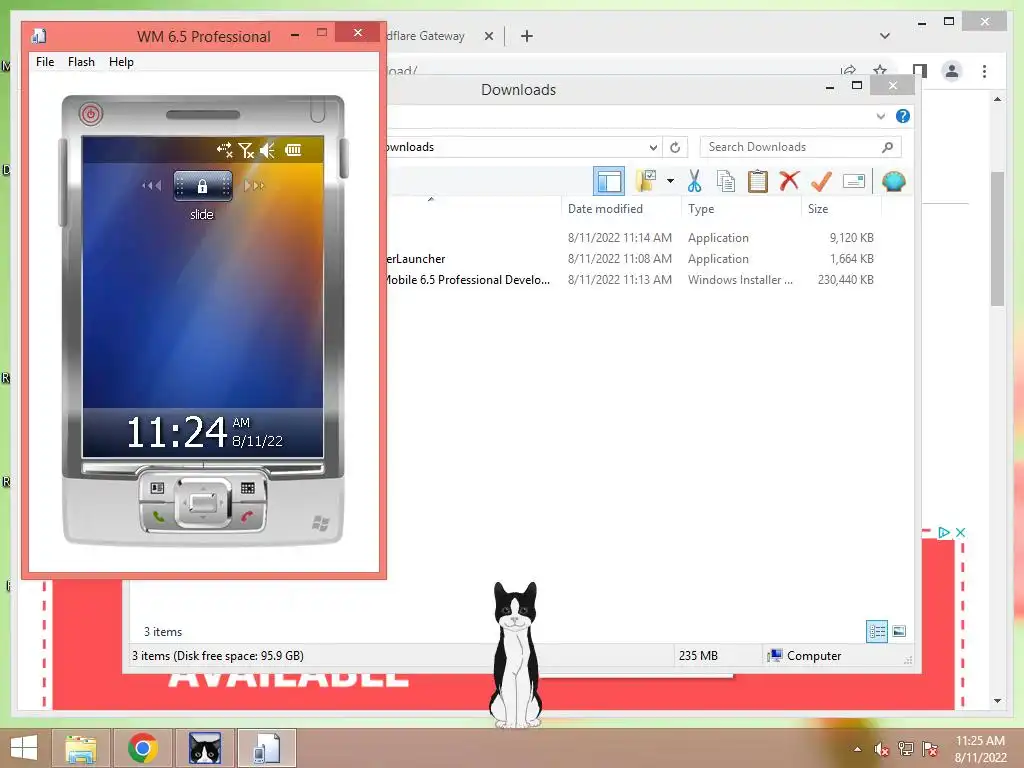Click the Rename toolbar icon

[x=854, y=181]
